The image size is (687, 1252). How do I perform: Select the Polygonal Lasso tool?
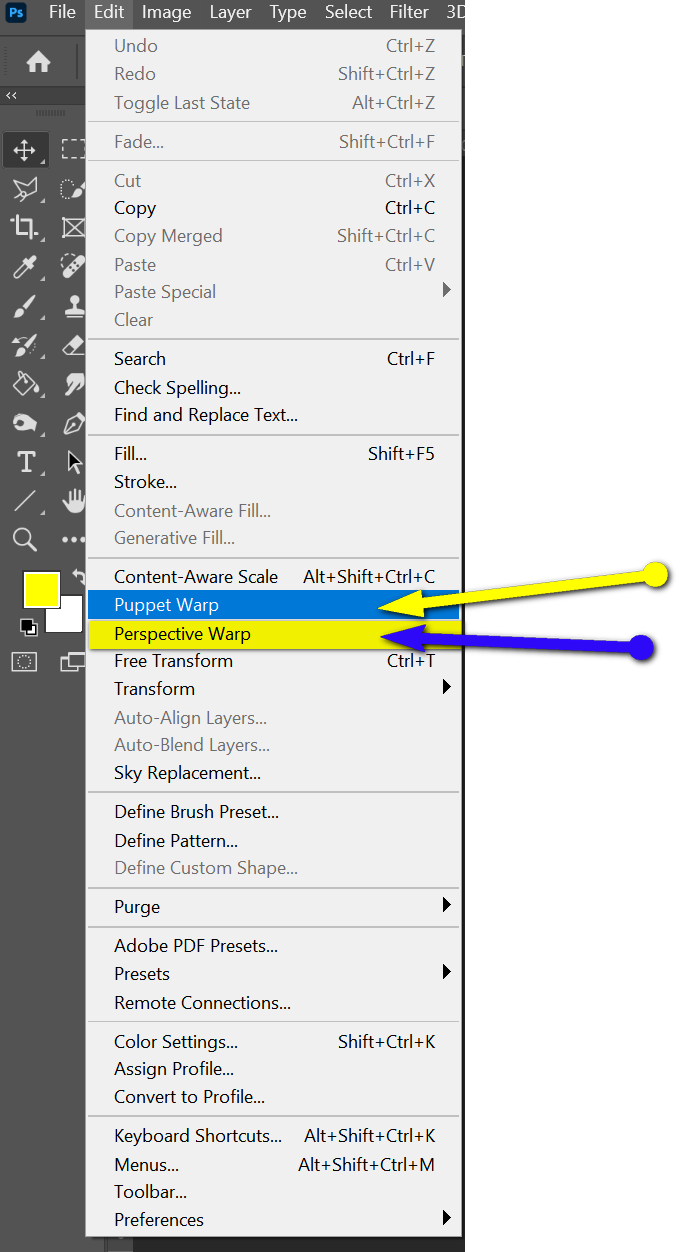pyautogui.click(x=24, y=189)
